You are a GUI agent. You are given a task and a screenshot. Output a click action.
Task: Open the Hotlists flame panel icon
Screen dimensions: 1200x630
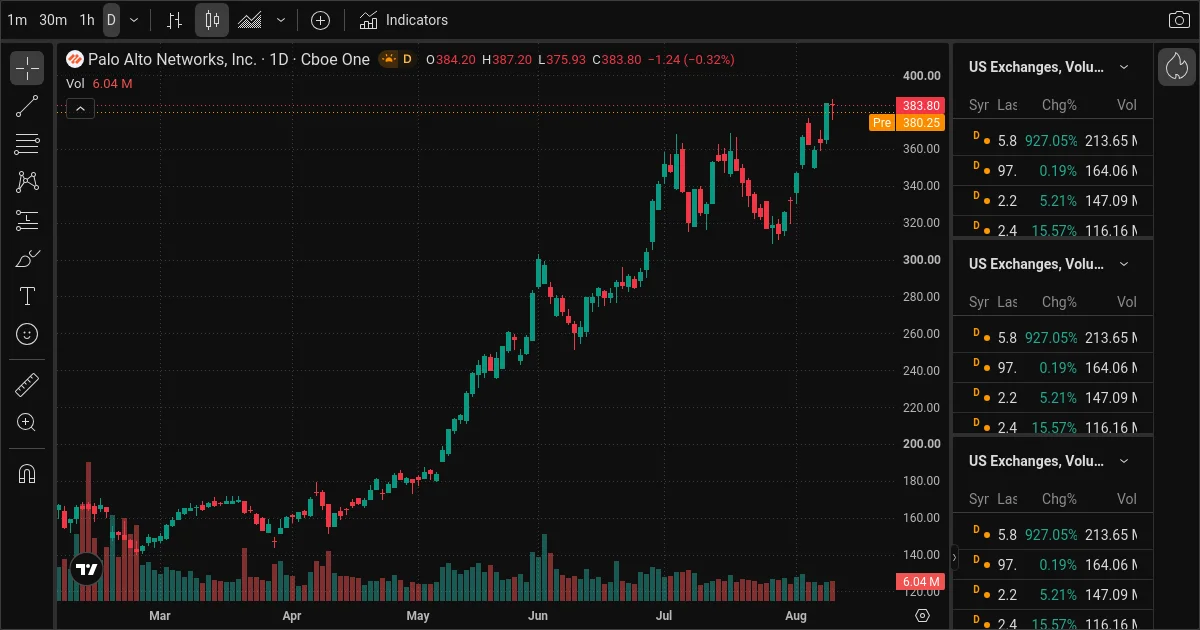(x=1177, y=67)
